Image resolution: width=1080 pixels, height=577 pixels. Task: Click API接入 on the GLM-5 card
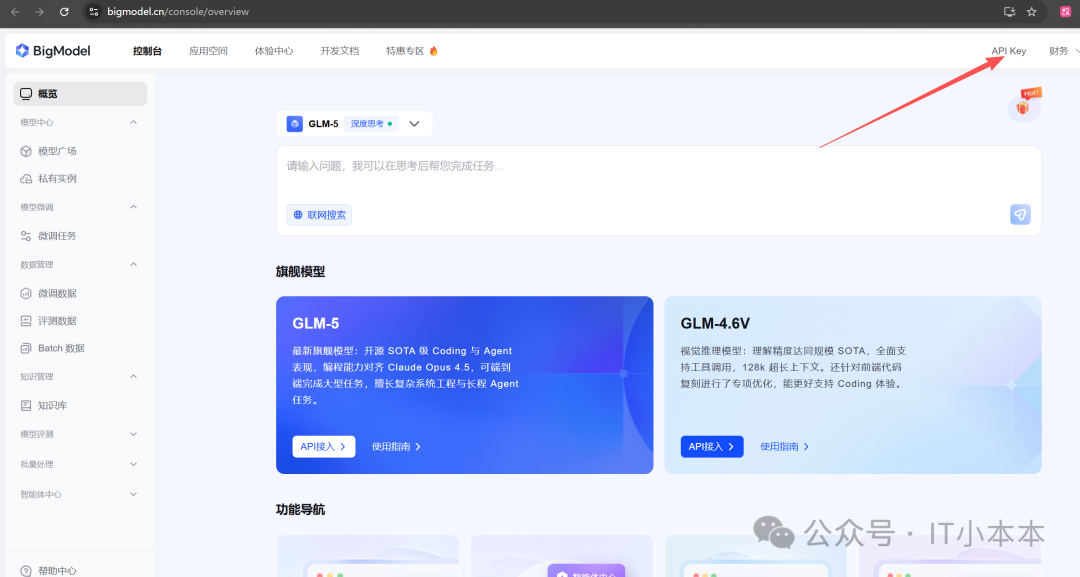[324, 446]
